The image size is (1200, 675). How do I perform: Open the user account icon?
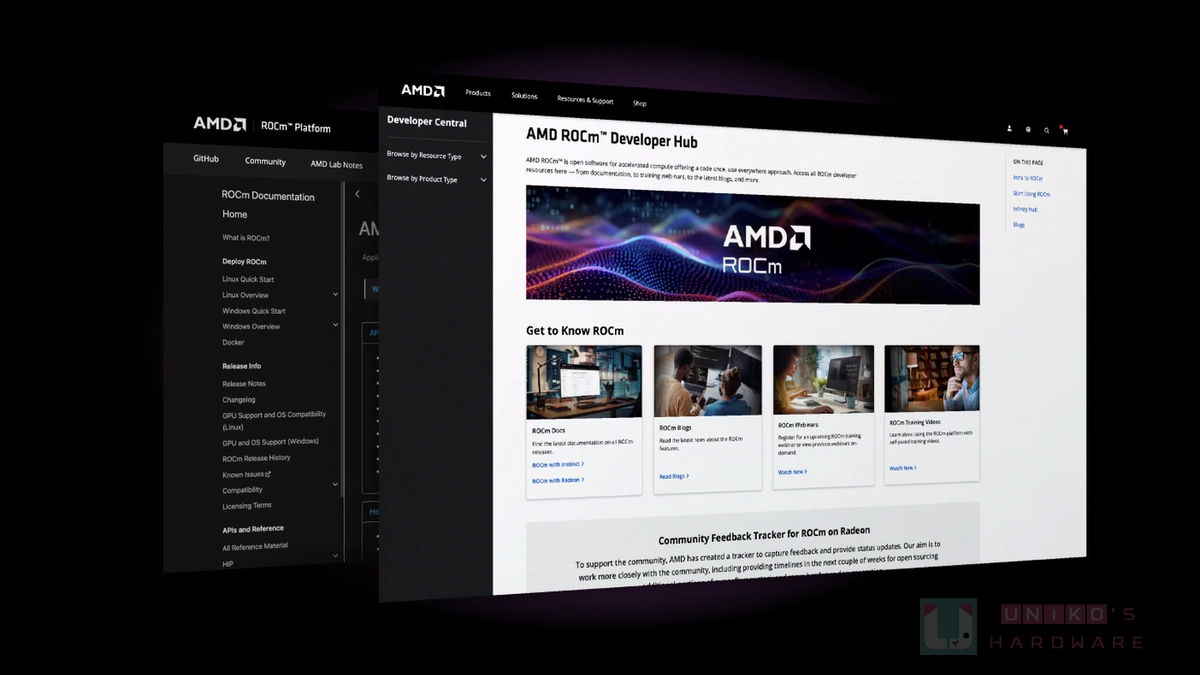[x=1009, y=128]
